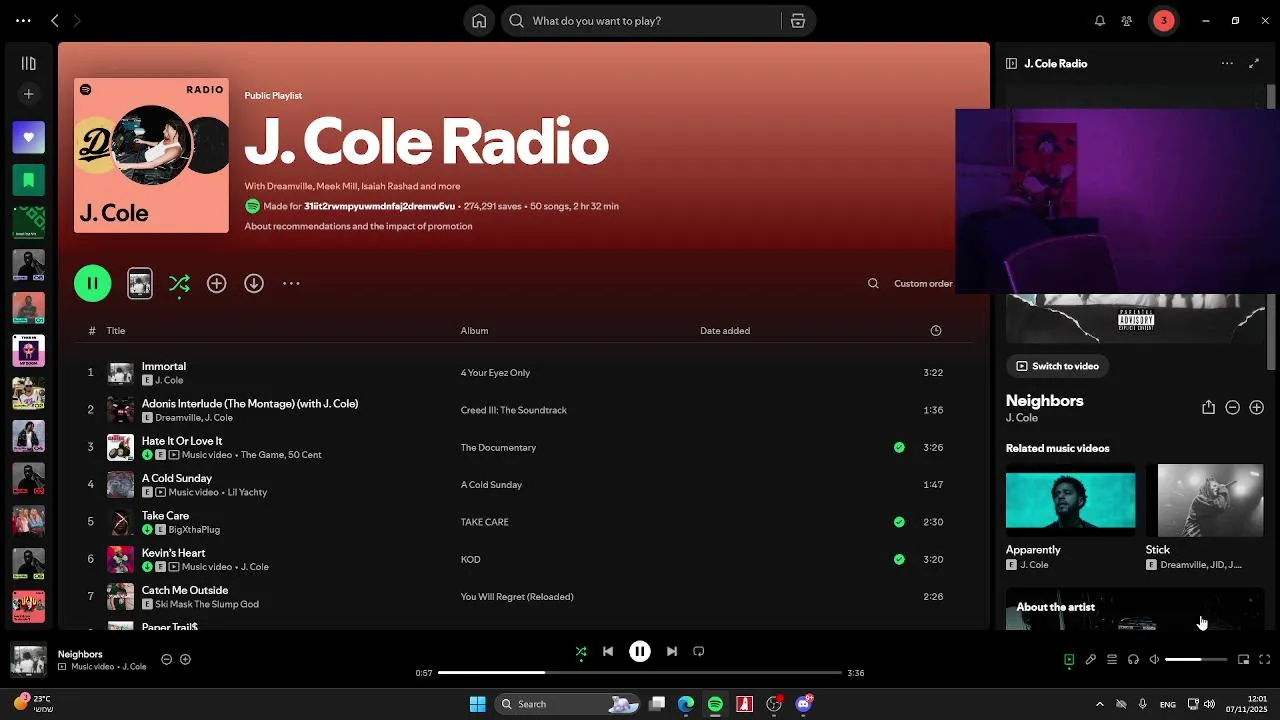1280x720 pixels.
Task: Save J. Cole Radio to Your Library
Action: pyautogui.click(x=216, y=284)
